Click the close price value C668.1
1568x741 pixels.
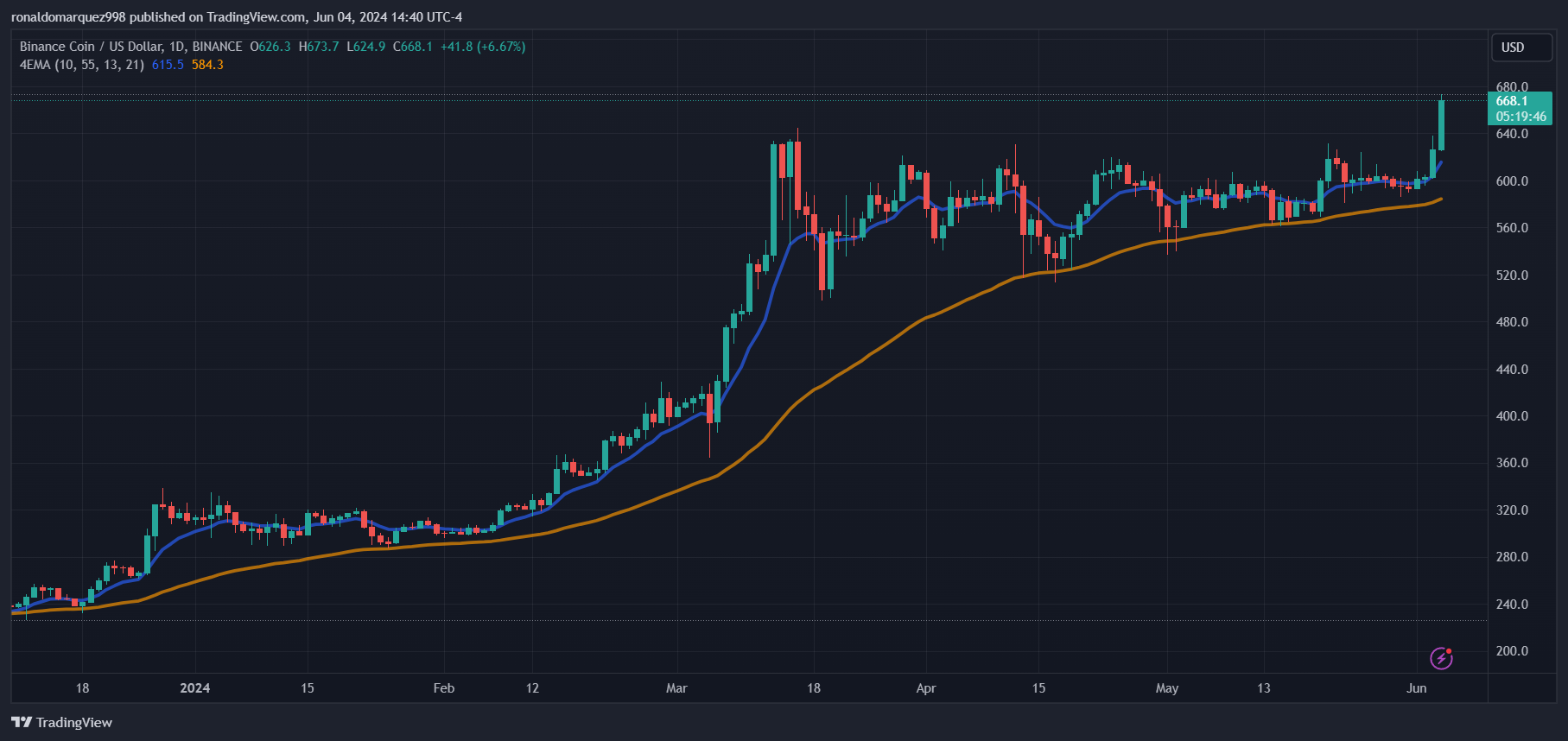tap(413, 47)
